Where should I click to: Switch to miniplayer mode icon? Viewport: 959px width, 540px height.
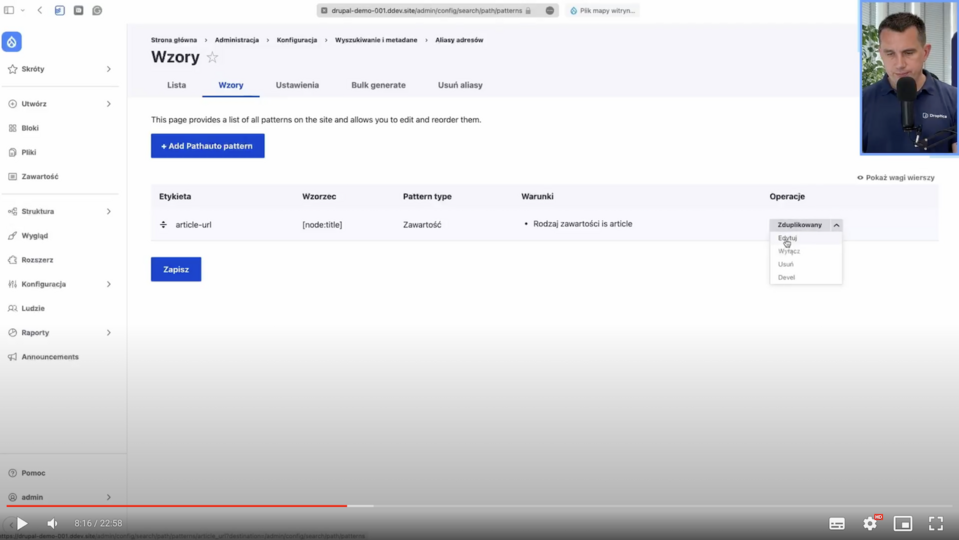[903, 523]
